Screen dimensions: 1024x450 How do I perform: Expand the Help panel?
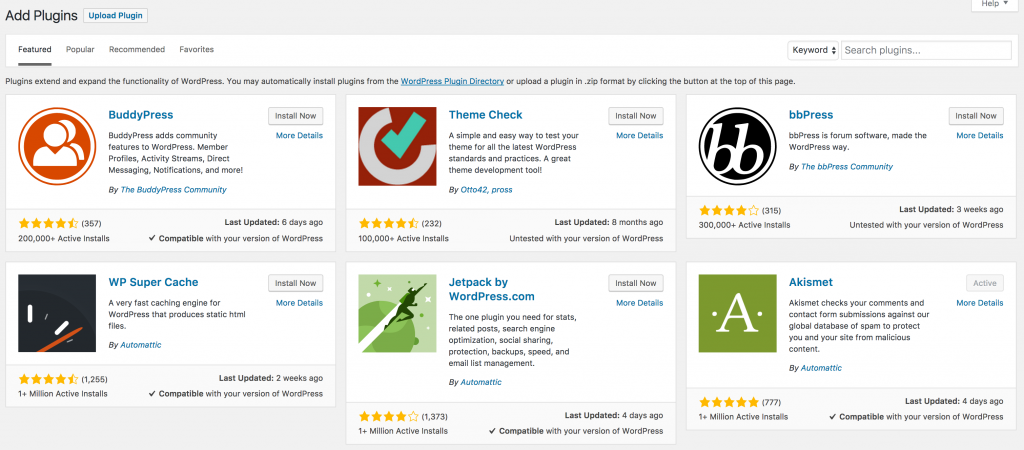coord(994,4)
